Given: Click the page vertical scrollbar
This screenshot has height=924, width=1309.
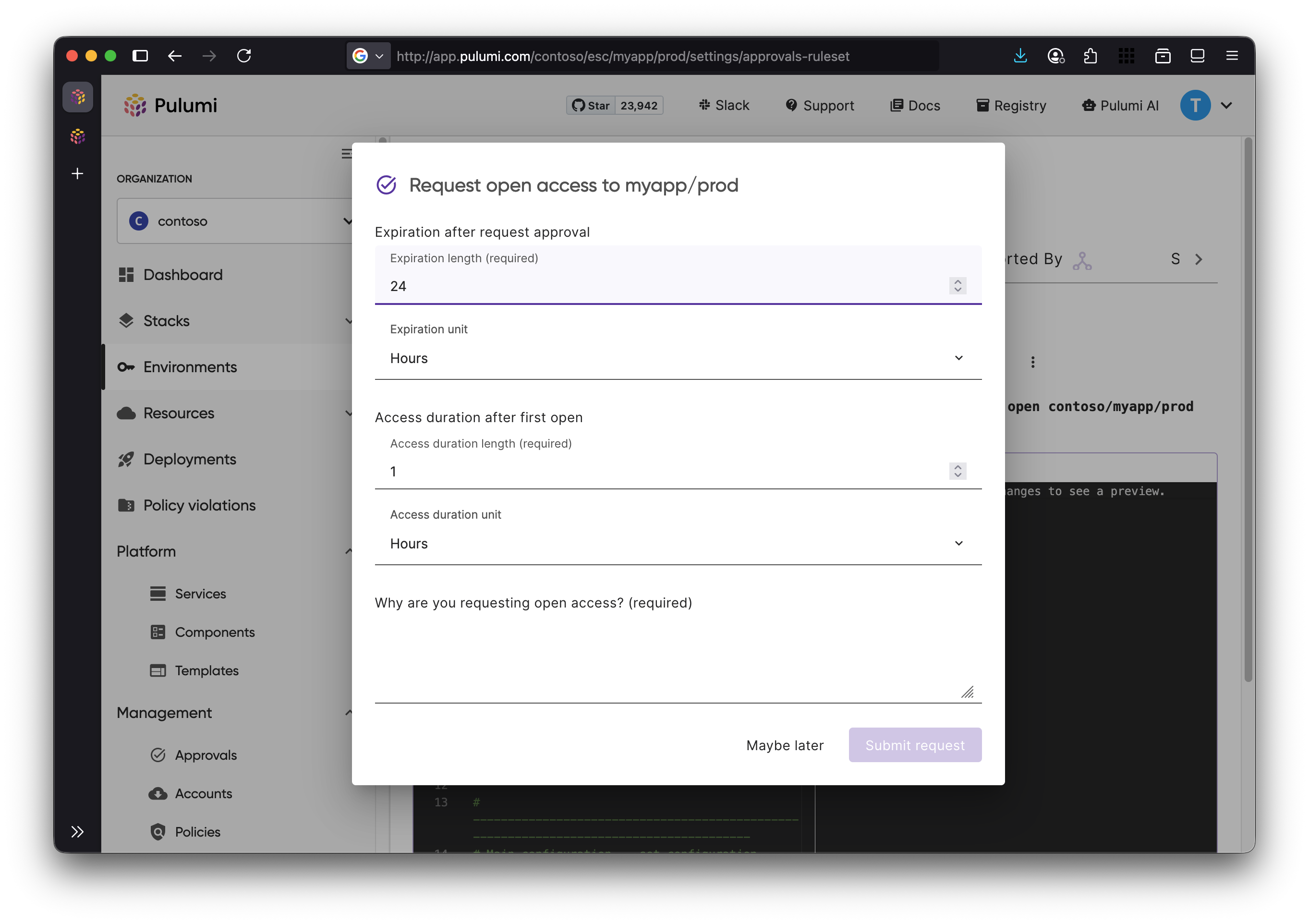Looking at the screenshot, I should click(x=1248, y=411).
